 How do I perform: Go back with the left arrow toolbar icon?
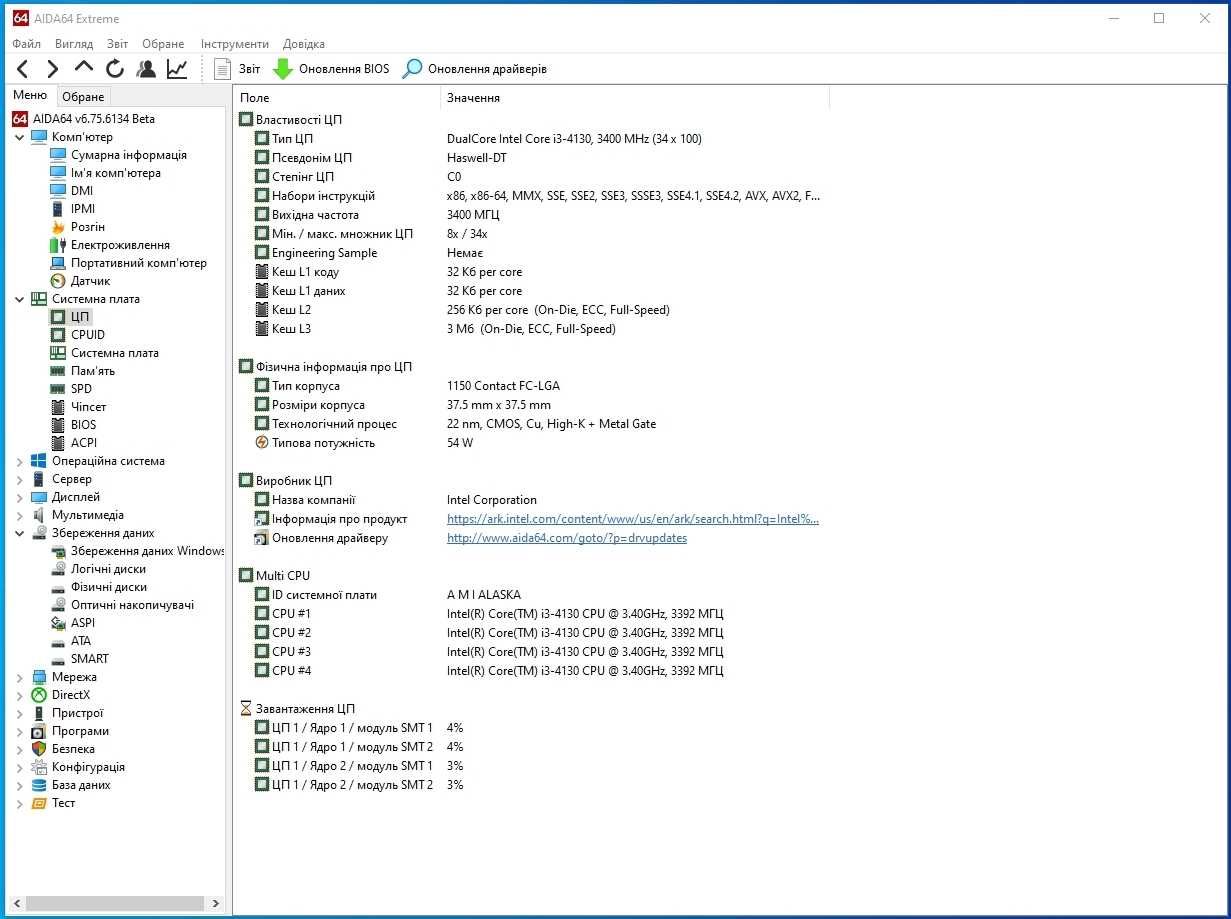(x=23, y=69)
